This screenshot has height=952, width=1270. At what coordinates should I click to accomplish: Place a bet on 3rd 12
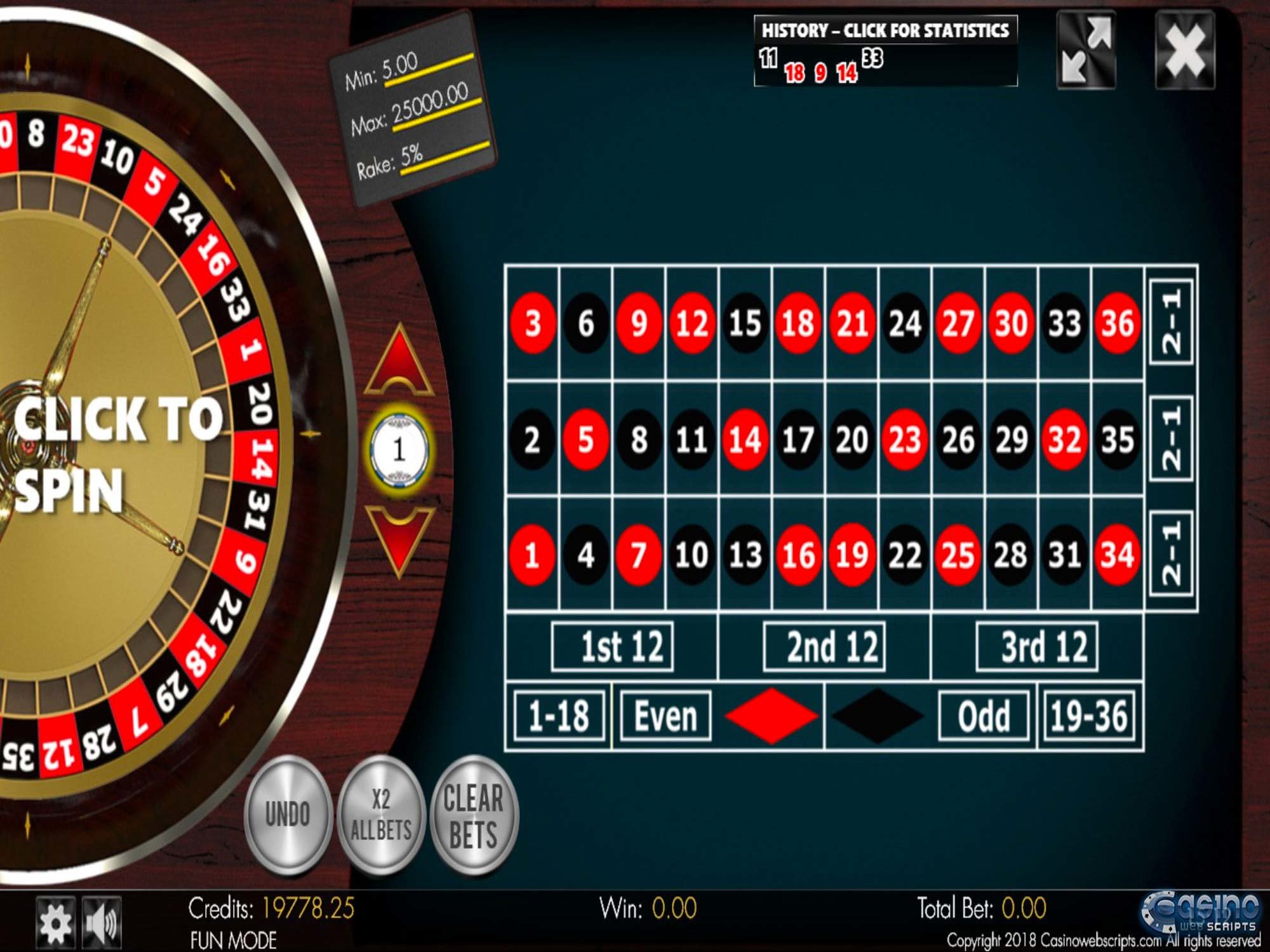coord(1037,647)
